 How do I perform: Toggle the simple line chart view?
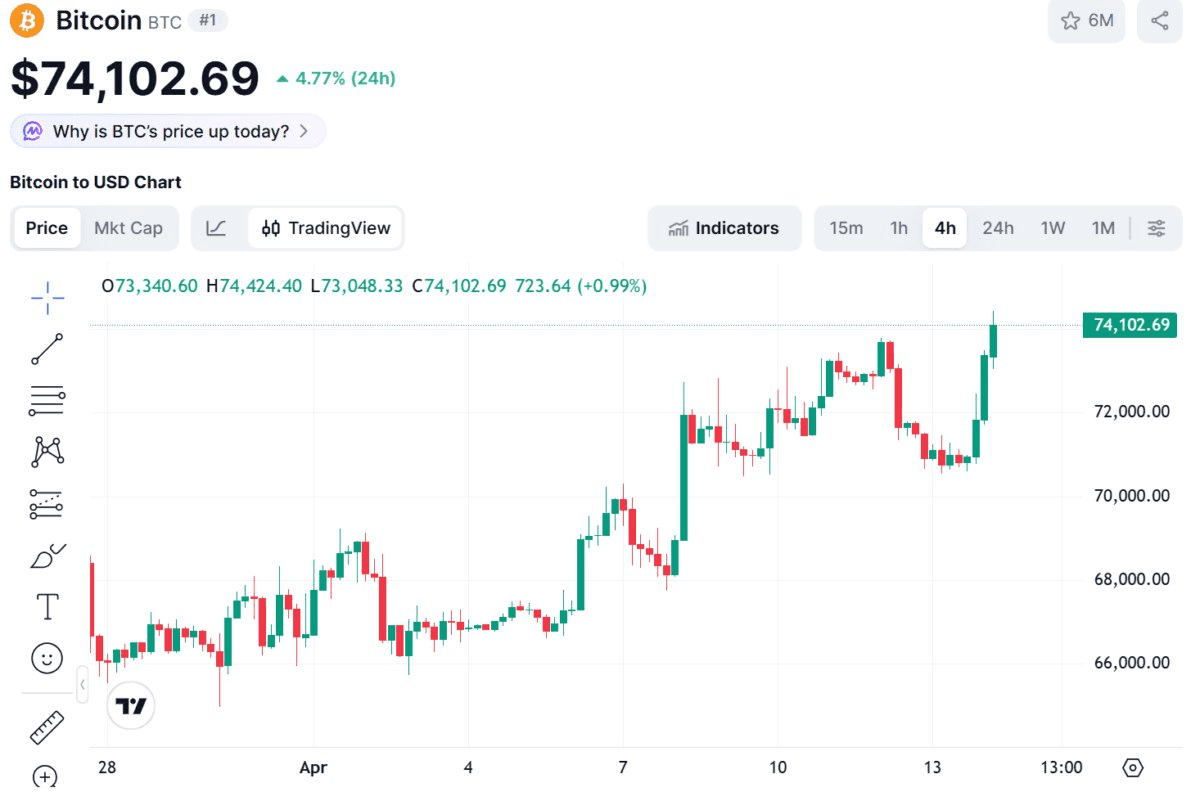[216, 228]
